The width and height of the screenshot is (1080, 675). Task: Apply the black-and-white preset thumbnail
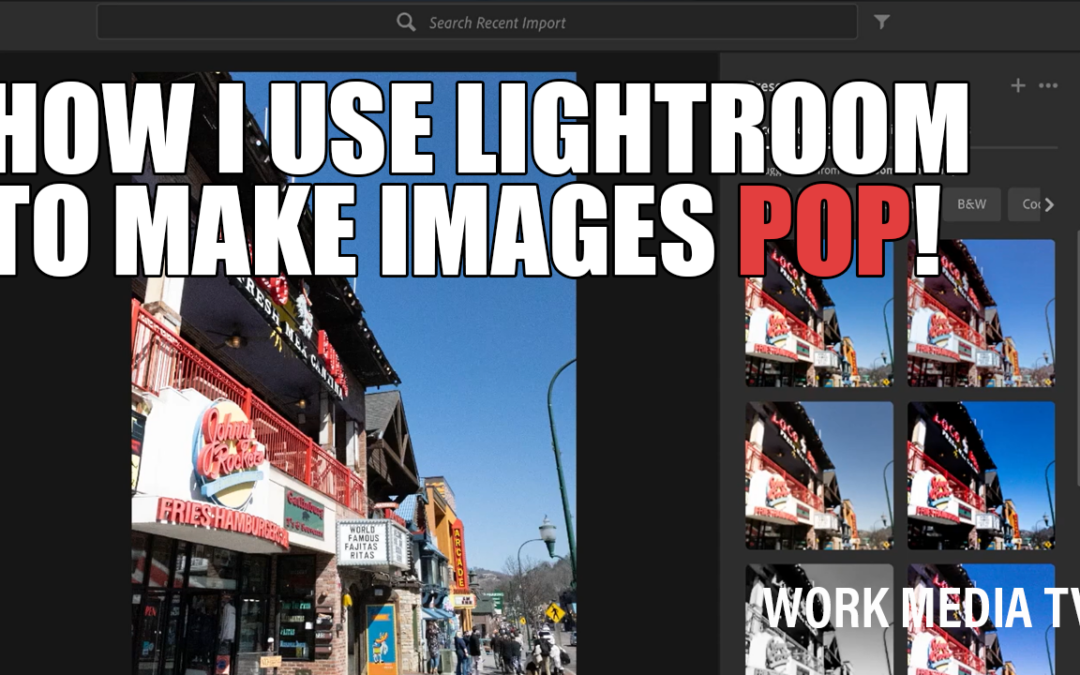(819, 619)
